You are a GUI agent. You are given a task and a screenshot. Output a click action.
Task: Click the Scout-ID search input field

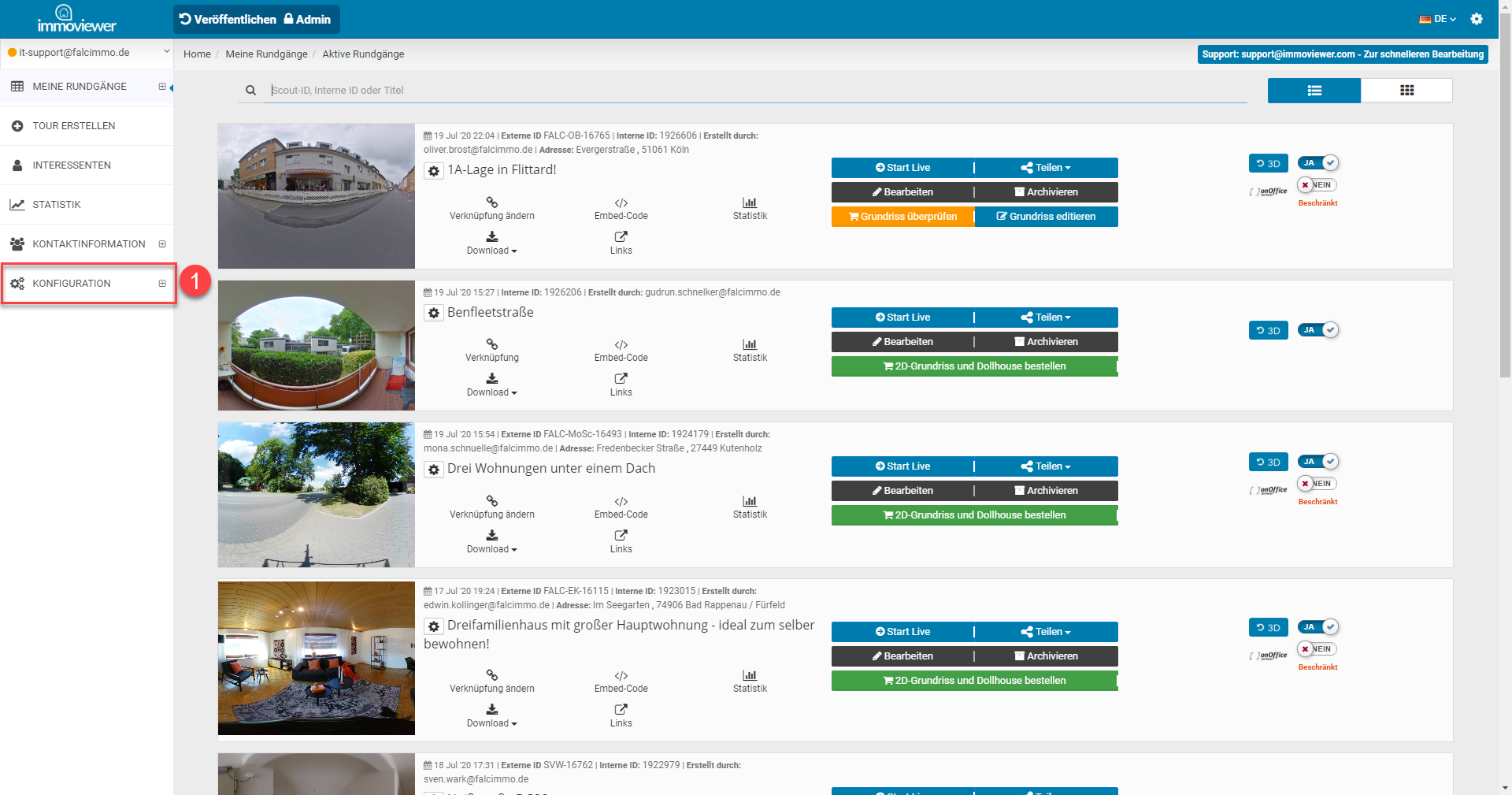click(x=756, y=91)
